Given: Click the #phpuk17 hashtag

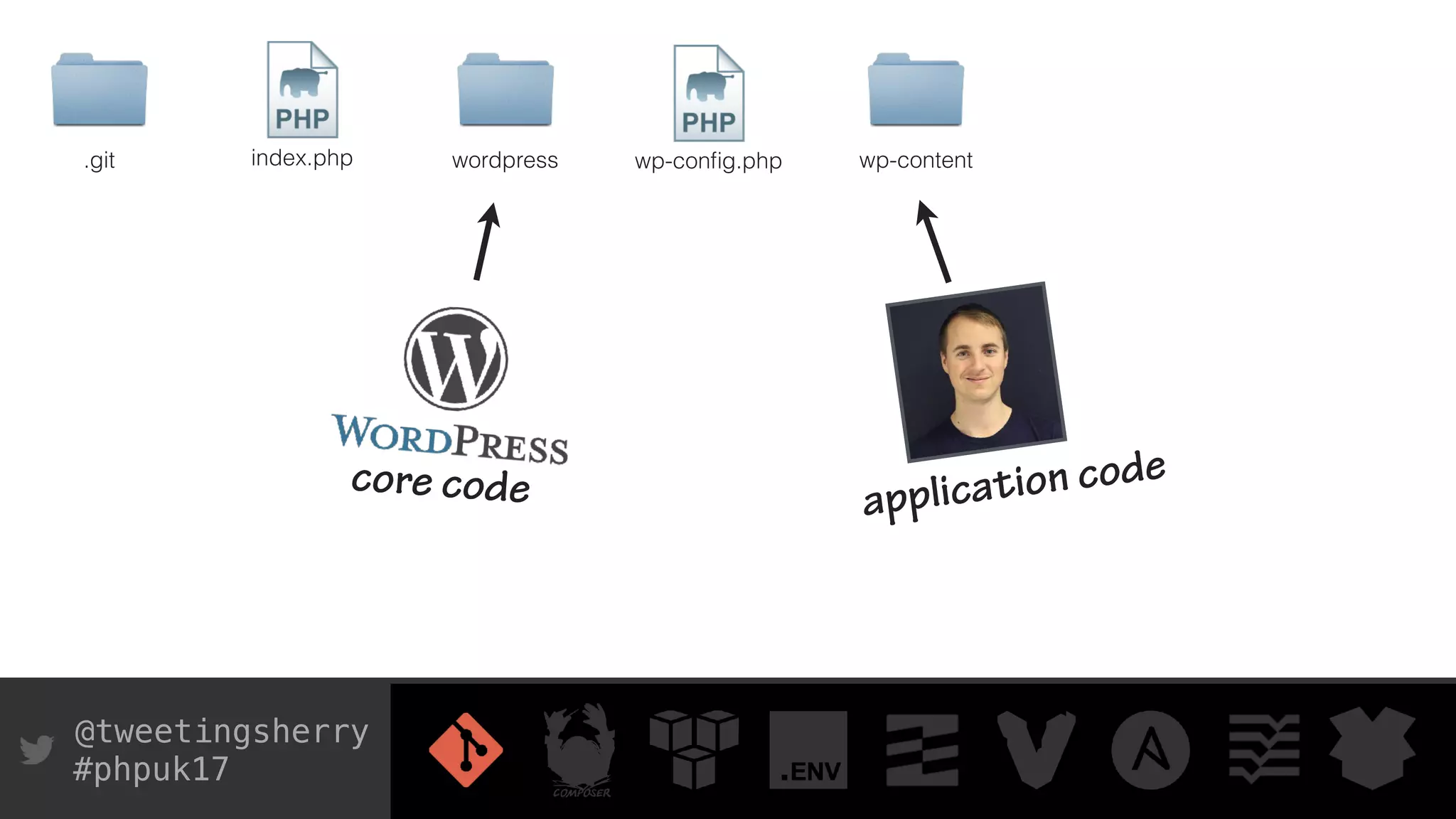Looking at the screenshot, I should [151, 770].
